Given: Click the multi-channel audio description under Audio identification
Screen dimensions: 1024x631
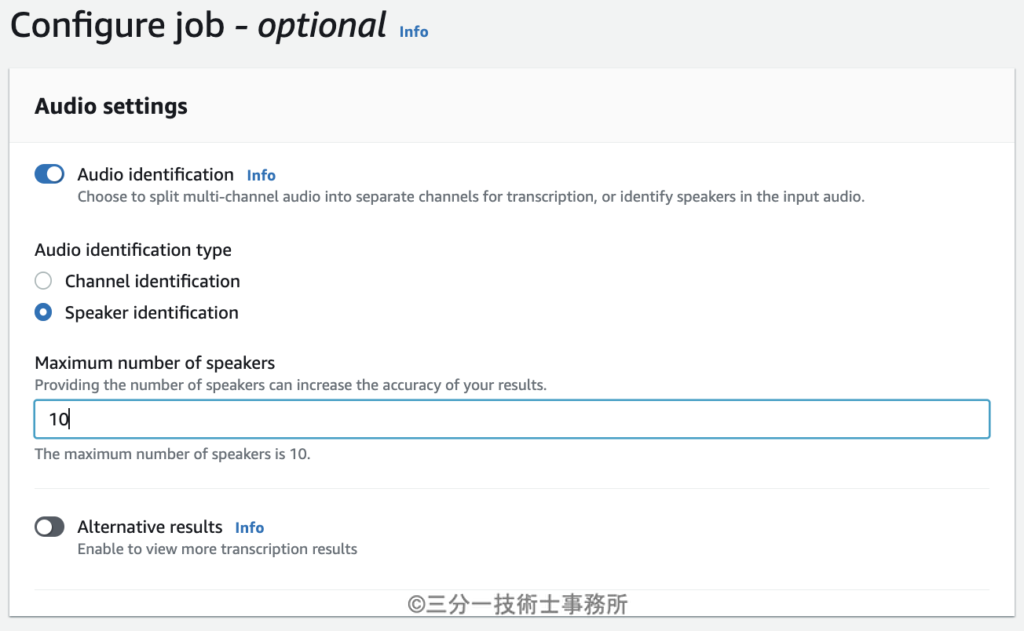Looking at the screenshot, I should click(x=470, y=197).
